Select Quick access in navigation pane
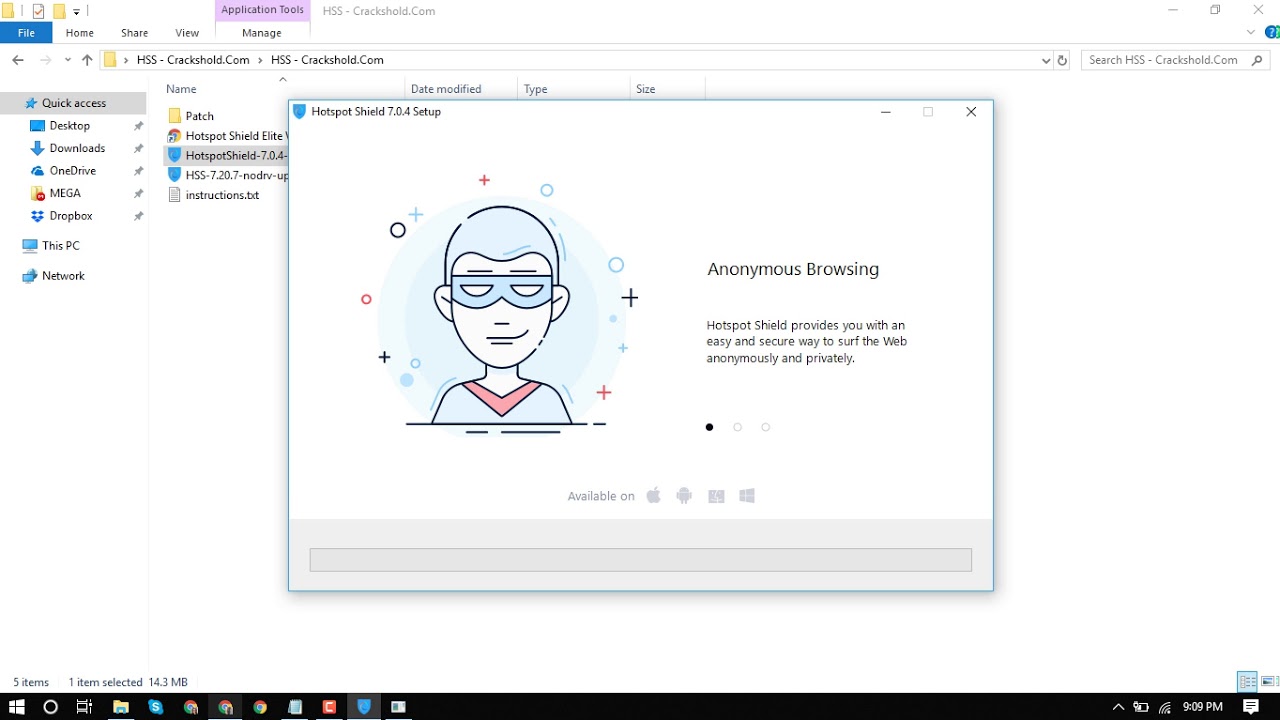The height and width of the screenshot is (720, 1280). [x=74, y=103]
